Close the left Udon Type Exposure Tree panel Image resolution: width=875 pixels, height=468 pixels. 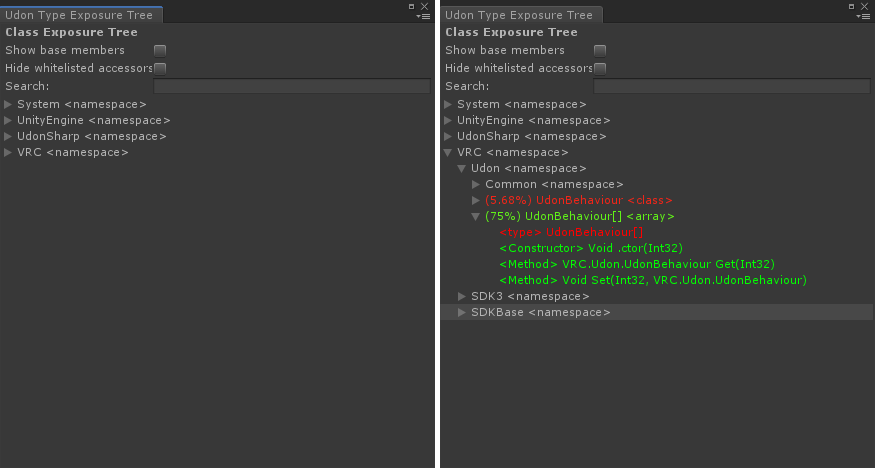click(425, 7)
